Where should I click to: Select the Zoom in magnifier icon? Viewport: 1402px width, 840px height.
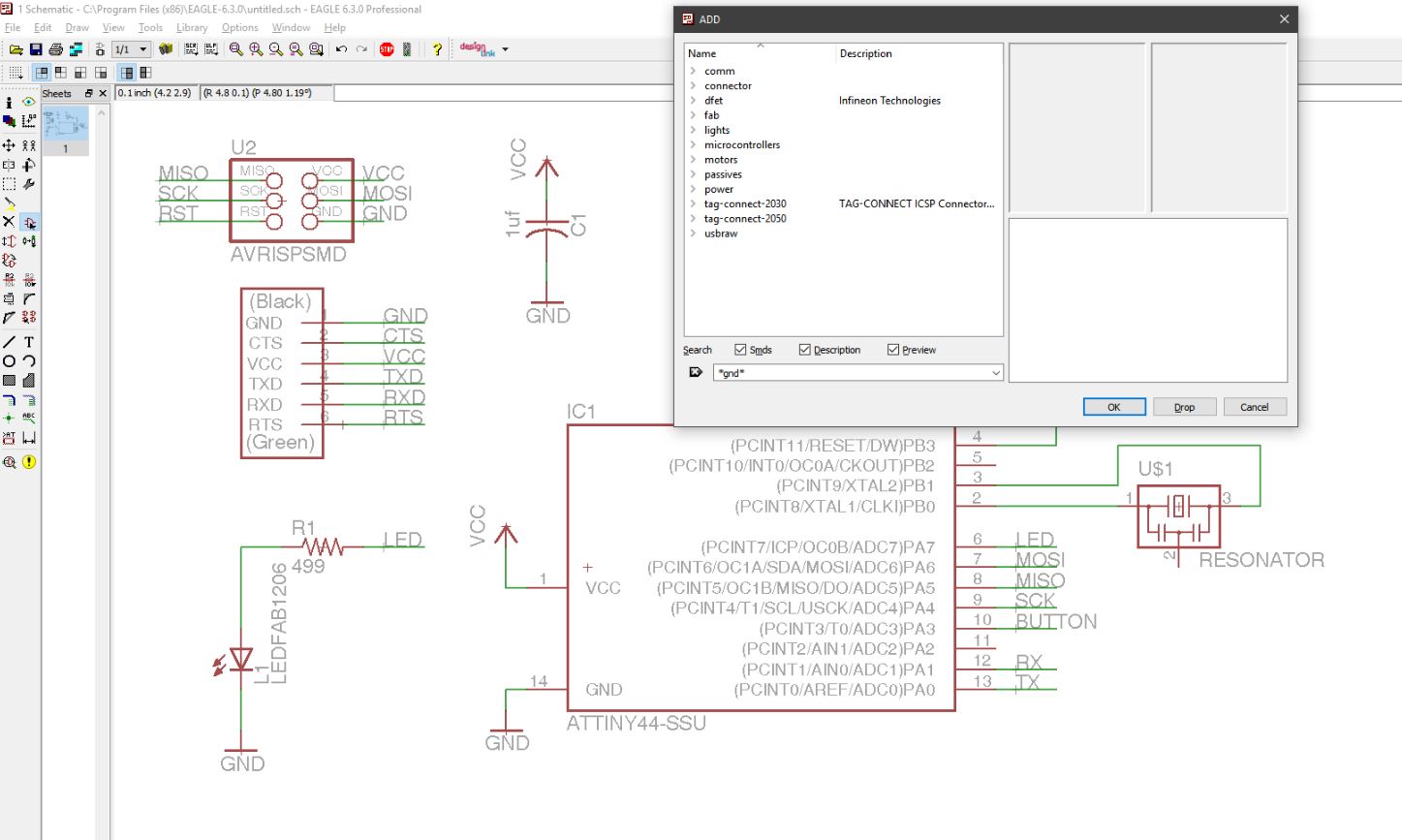[x=256, y=49]
